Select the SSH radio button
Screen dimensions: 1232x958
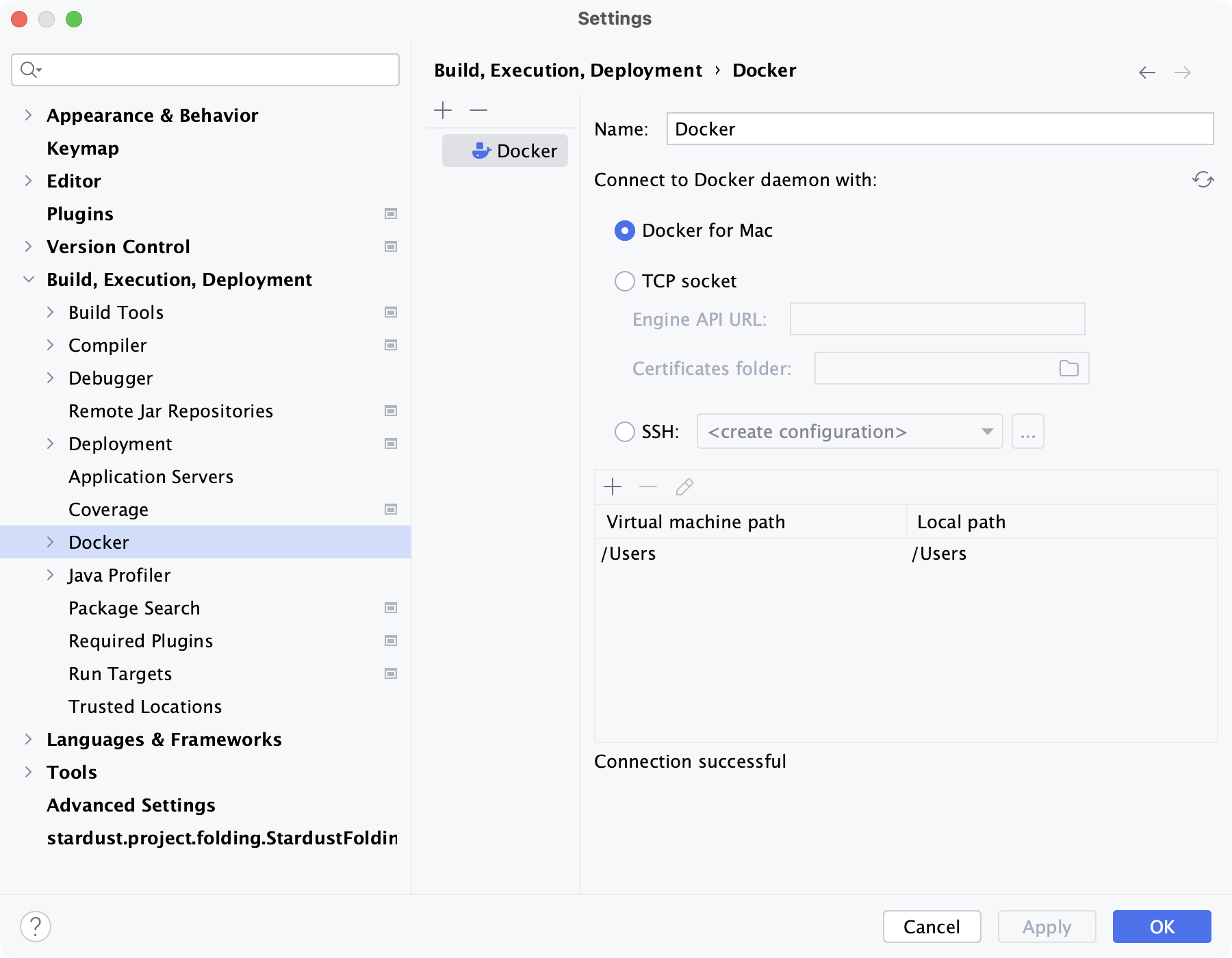tap(624, 432)
